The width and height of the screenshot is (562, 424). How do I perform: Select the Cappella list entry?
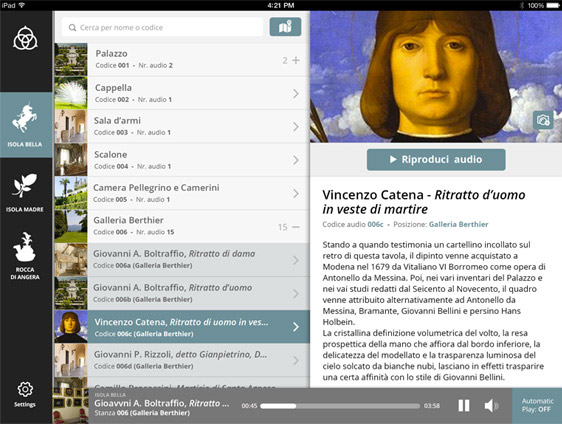point(182,93)
